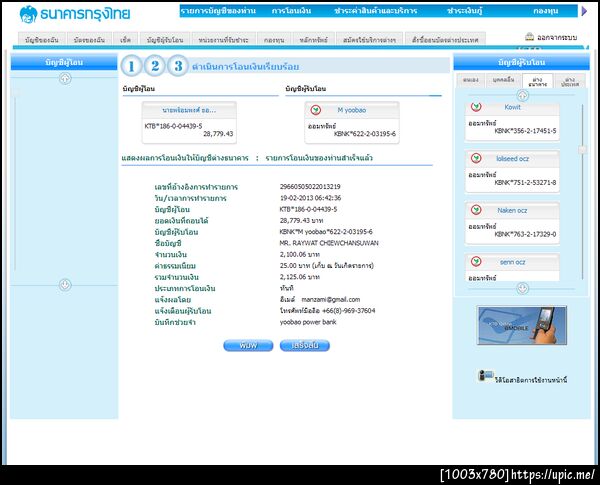This screenshot has height=485, width=600.
Task: Switch to บัญชีผู้รับโอน gray tab
Action: [165, 39]
